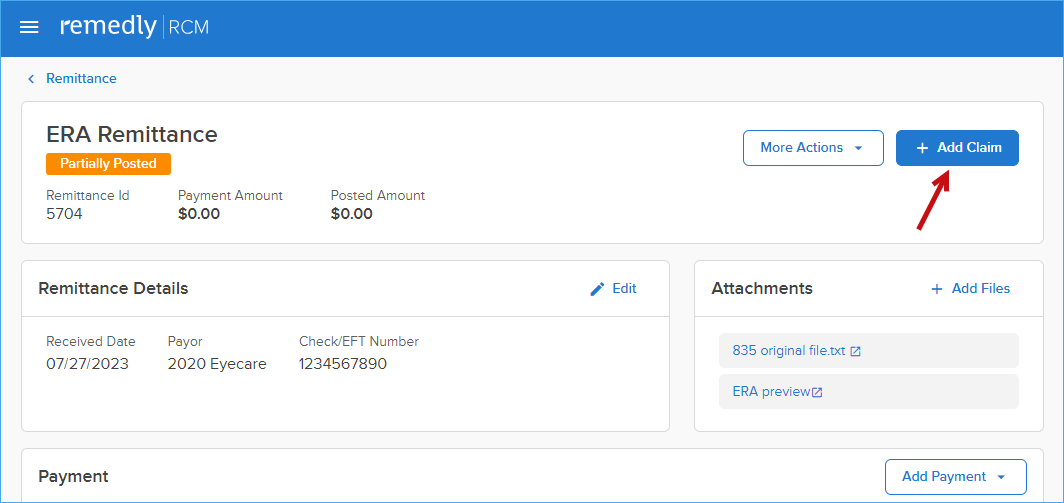The image size is (1064, 503).
Task: Click the ERA Remittance heading
Action: (x=132, y=134)
